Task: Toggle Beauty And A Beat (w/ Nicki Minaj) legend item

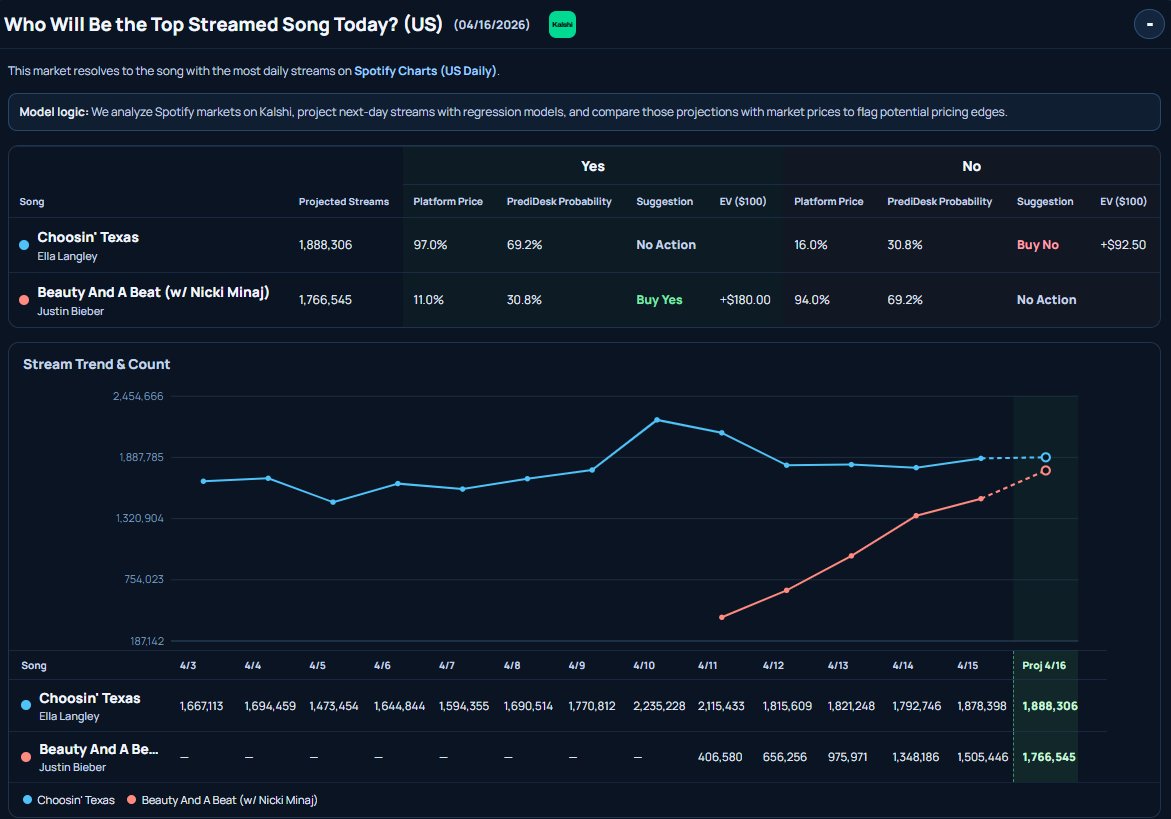Action: point(223,800)
